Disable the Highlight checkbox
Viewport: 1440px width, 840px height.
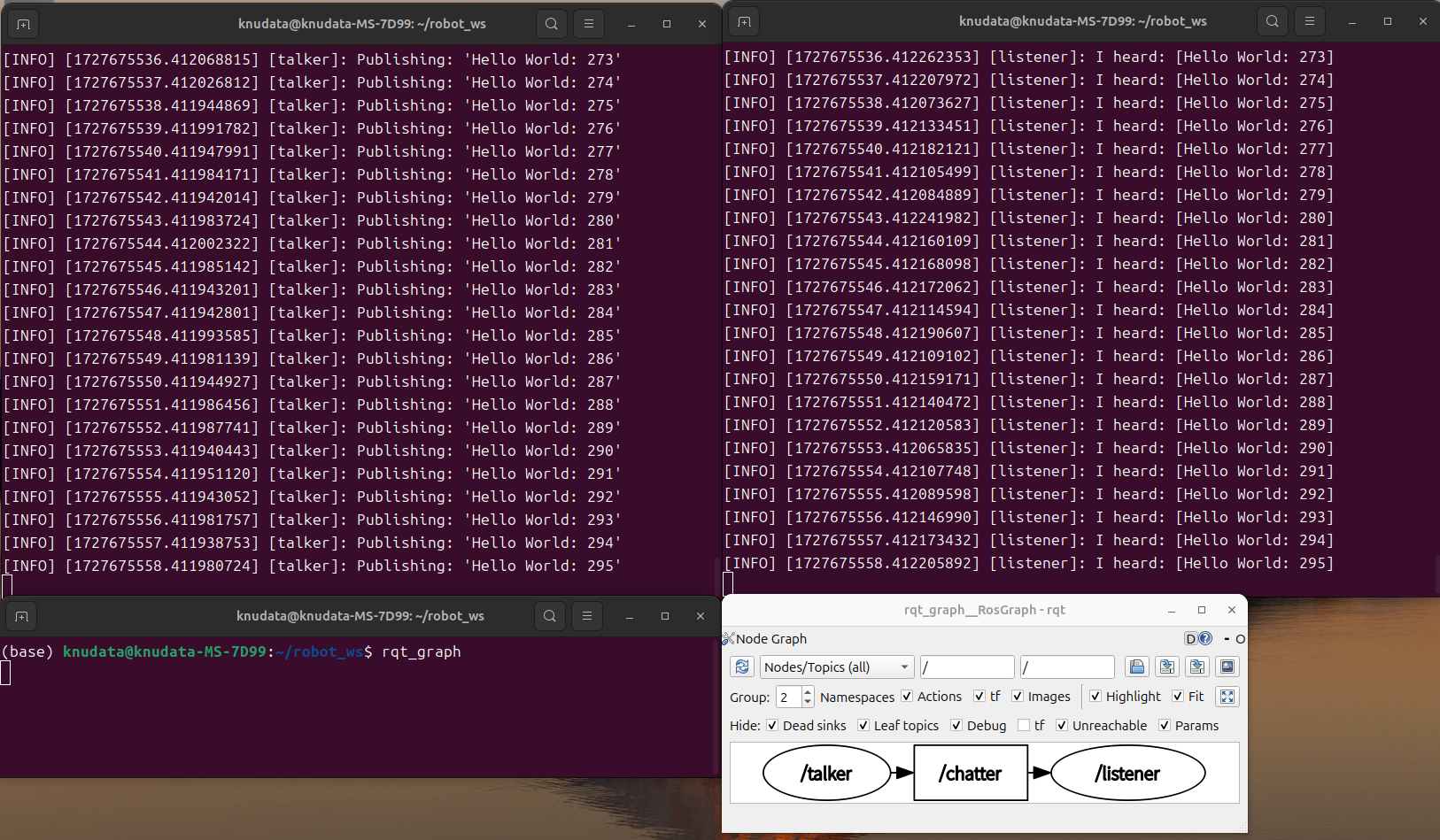click(x=1095, y=697)
